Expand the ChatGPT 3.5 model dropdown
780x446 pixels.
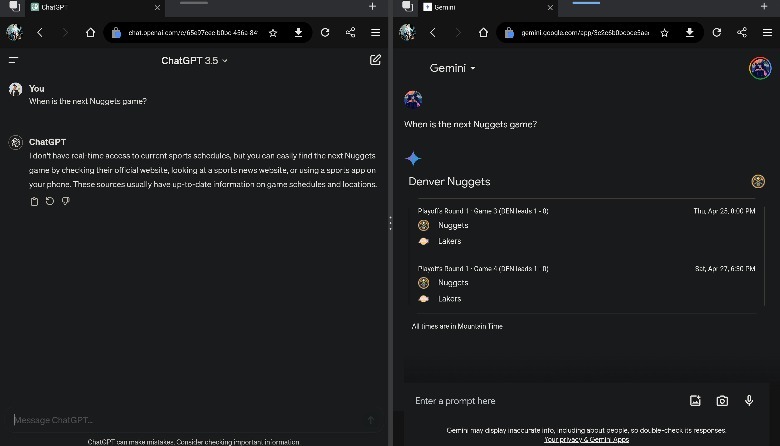[x=195, y=60]
